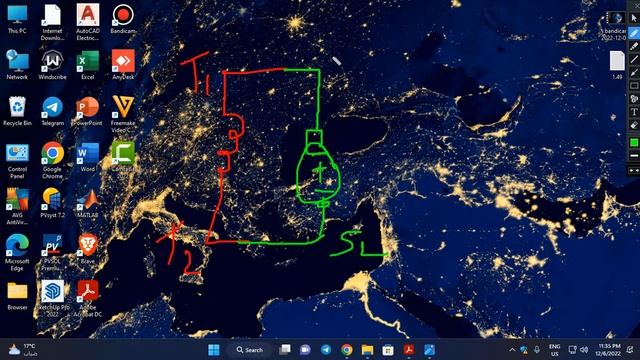Open This PC desktop icon
The height and width of the screenshot is (360, 640).
point(17,19)
